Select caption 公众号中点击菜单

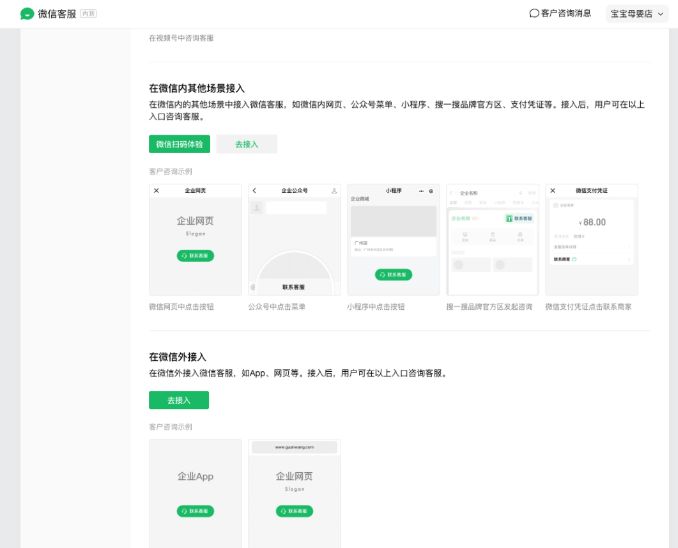277,307
